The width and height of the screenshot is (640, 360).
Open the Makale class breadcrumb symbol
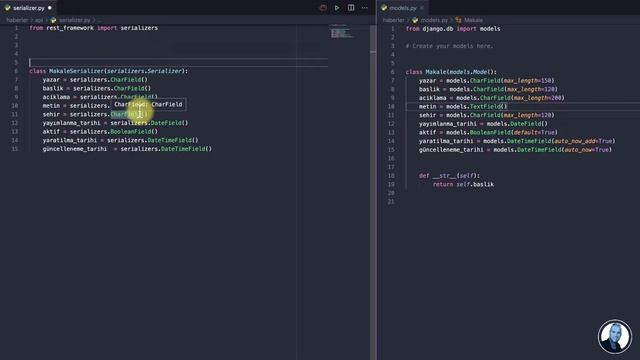coord(473,20)
